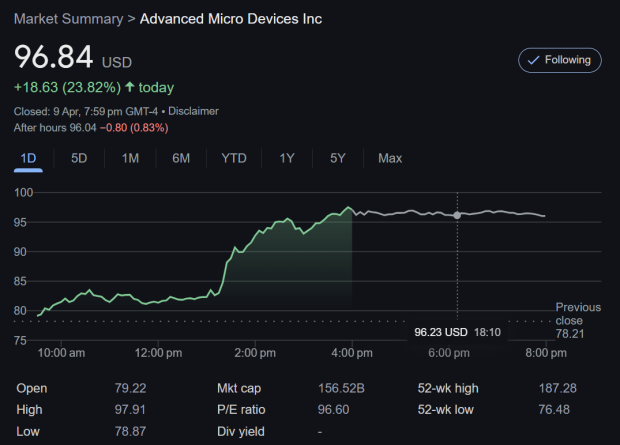
Task: Switch to the YTD time range tab
Action: tap(234, 159)
